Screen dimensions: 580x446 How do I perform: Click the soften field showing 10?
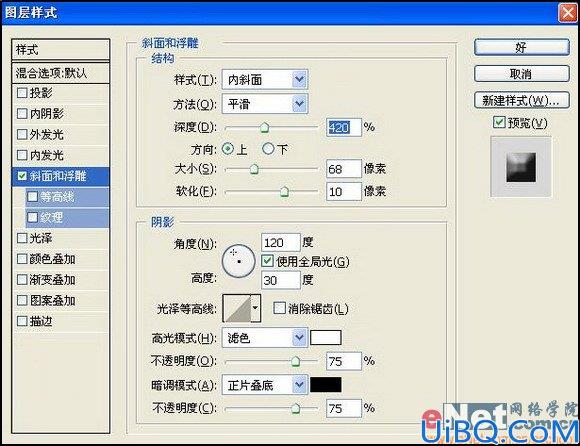click(344, 192)
